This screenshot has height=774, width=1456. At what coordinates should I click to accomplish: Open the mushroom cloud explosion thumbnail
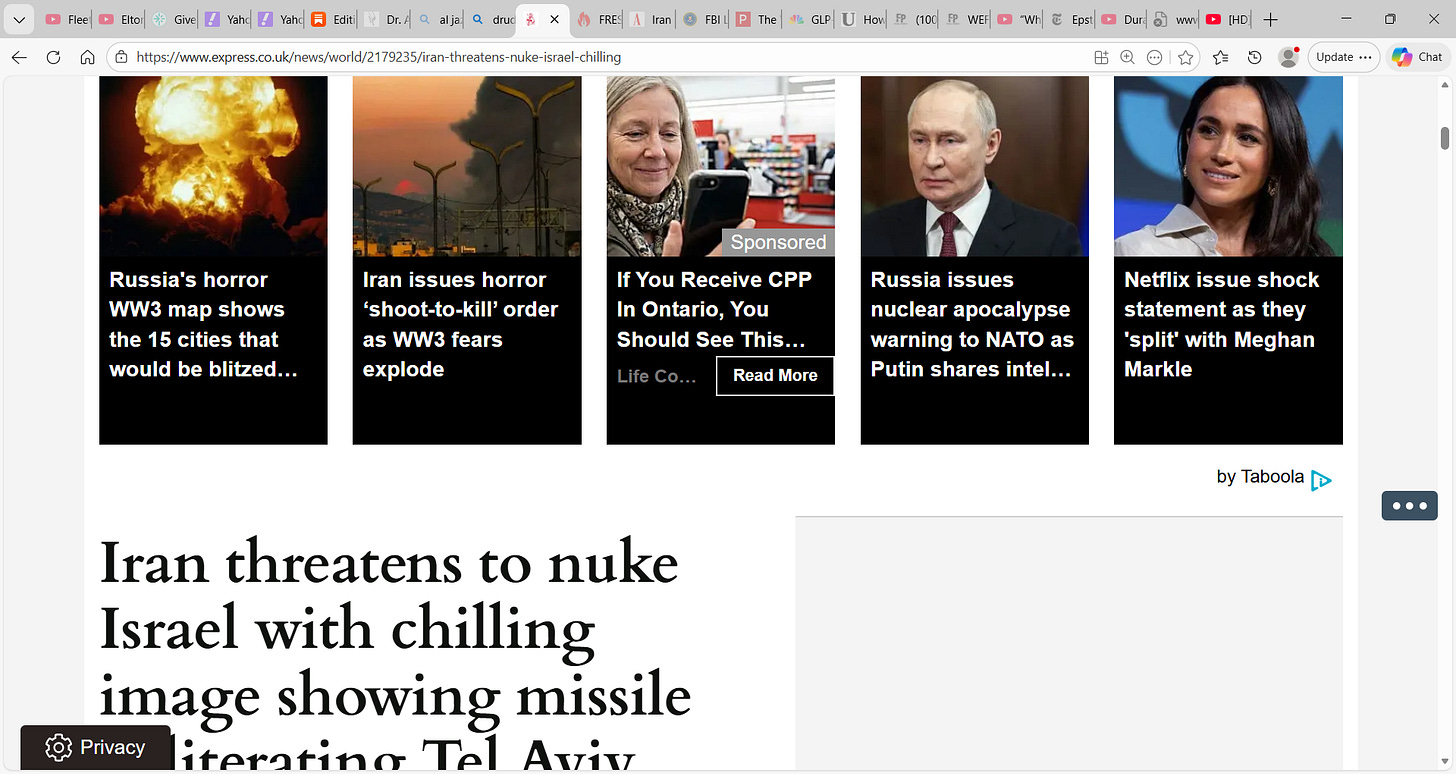point(213,166)
